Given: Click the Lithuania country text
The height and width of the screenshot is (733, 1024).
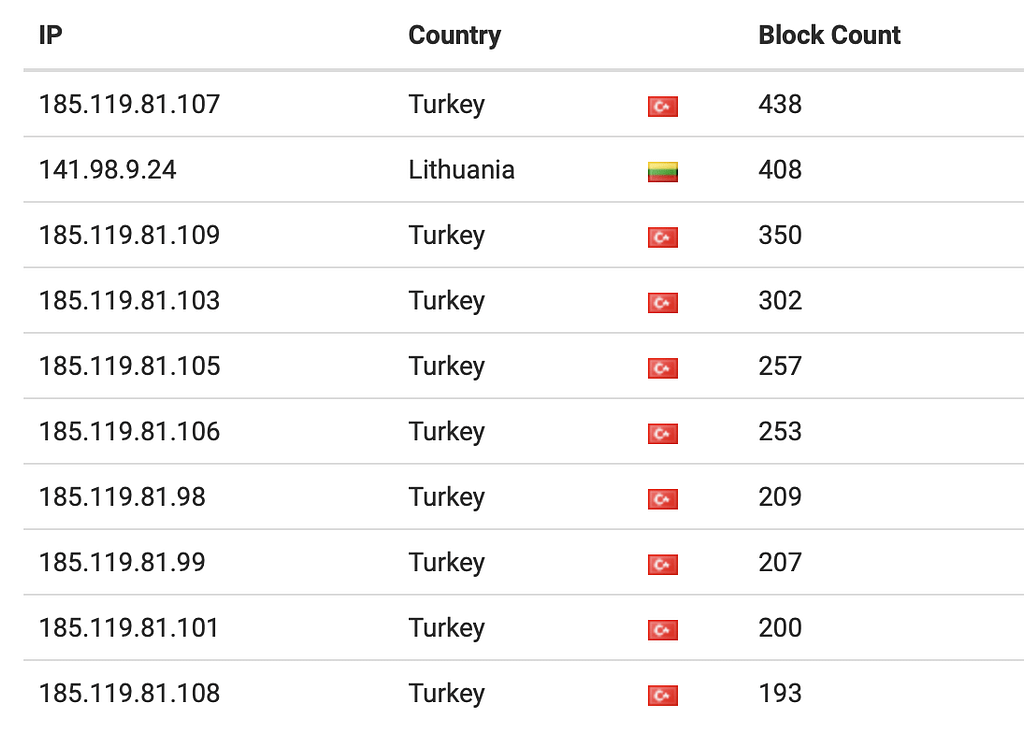Looking at the screenshot, I should [462, 170].
